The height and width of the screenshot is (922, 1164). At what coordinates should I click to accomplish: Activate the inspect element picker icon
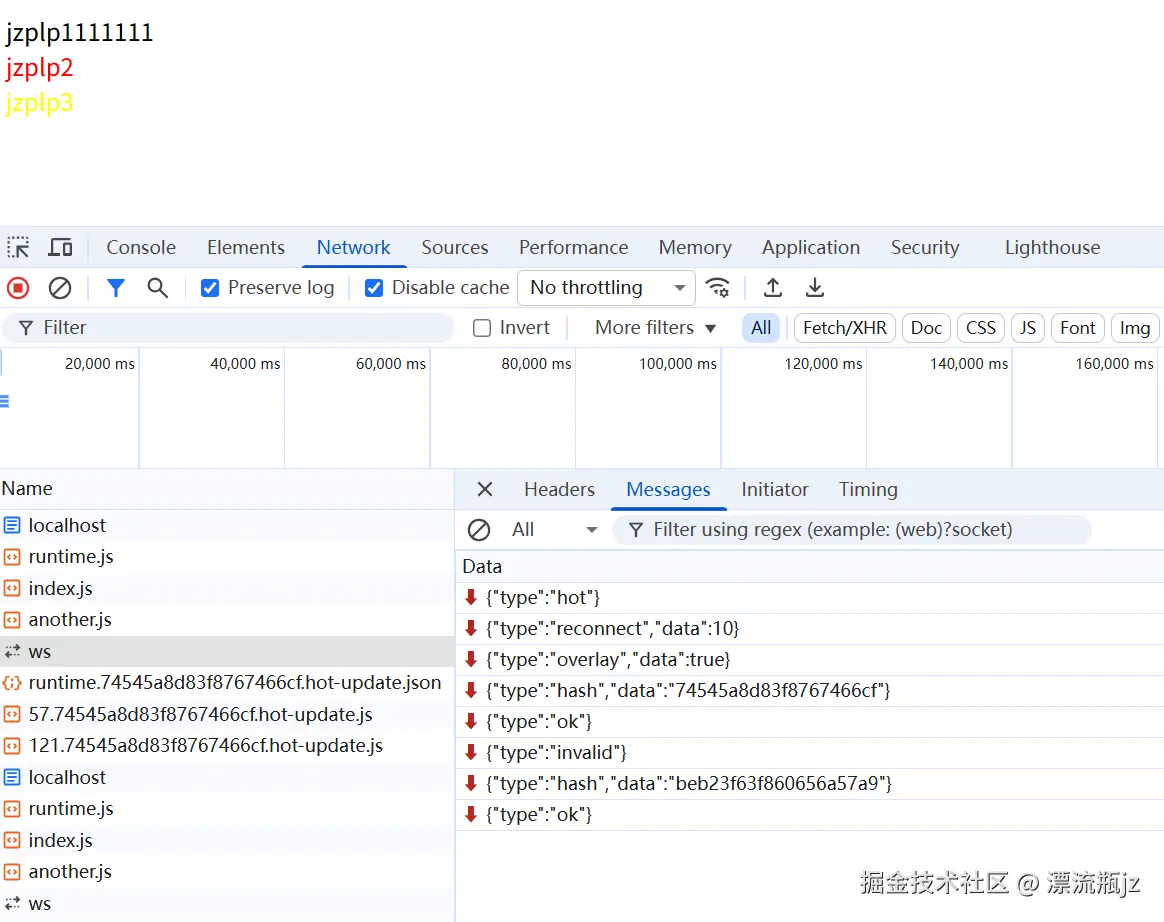pyautogui.click(x=19, y=247)
